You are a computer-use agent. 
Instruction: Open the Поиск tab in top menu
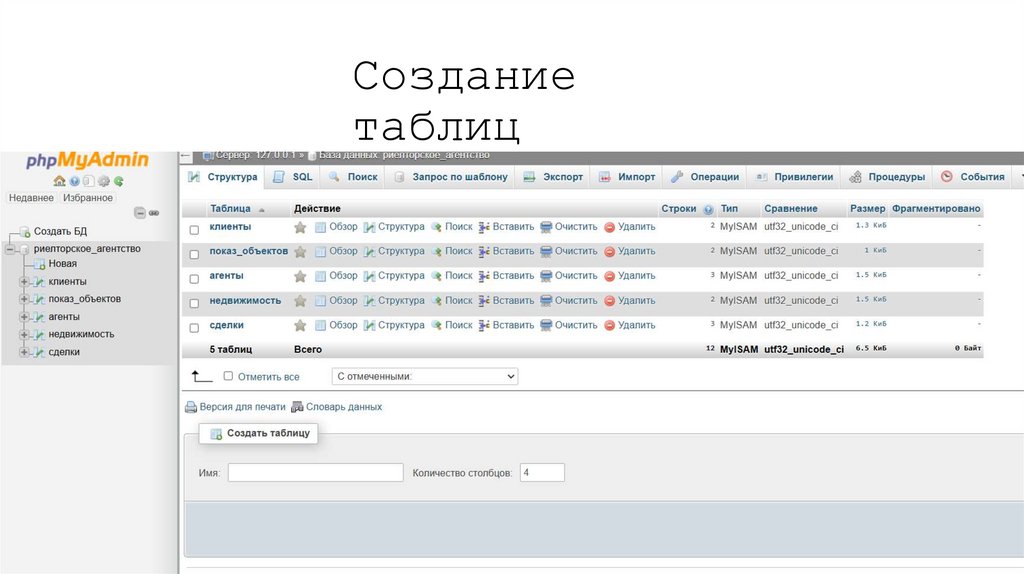(353, 177)
